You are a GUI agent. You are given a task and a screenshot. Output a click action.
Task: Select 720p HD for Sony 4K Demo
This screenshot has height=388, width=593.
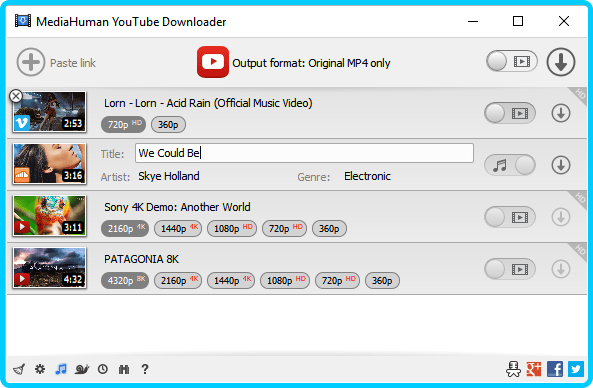click(284, 228)
